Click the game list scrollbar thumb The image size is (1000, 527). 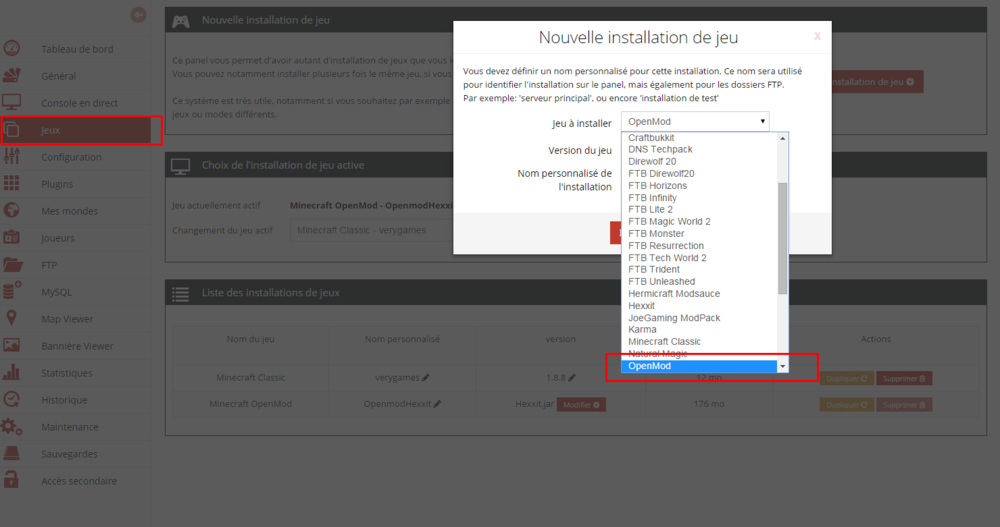(x=783, y=238)
